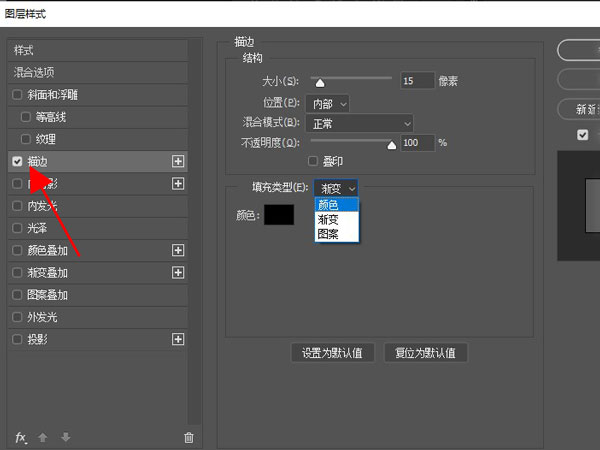
Task: Click the 不透明度 field showing 100
Action: click(x=417, y=143)
